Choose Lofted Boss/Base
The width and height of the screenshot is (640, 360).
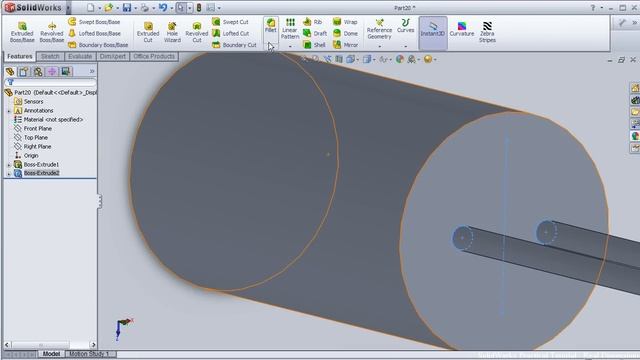[x=95, y=33]
